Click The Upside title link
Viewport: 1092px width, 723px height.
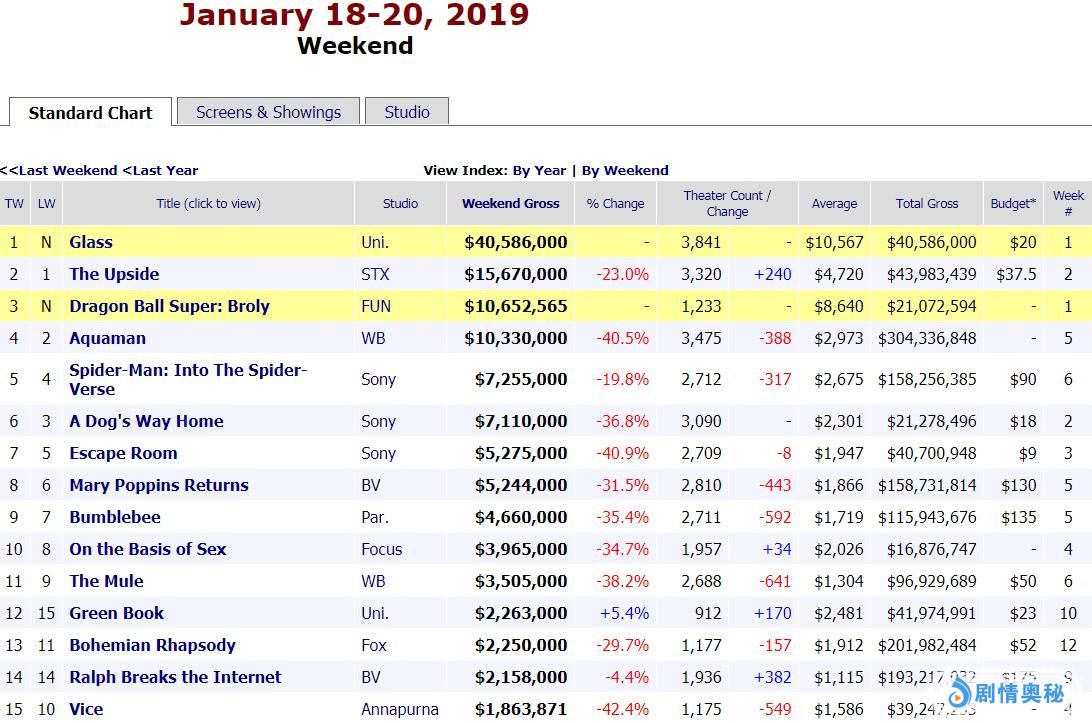click(x=114, y=274)
